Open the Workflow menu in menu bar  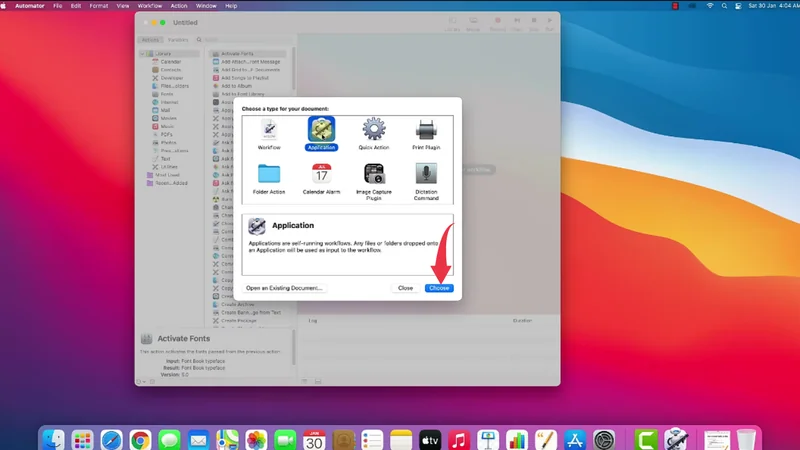pyautogui.click(x=148, y=5)
